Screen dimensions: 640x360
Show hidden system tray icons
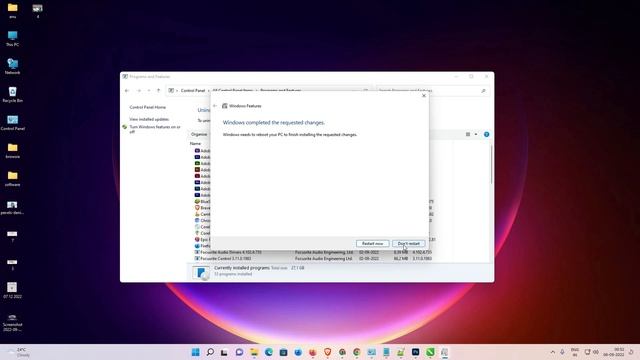pyautogui.click(x=553, y=352)
